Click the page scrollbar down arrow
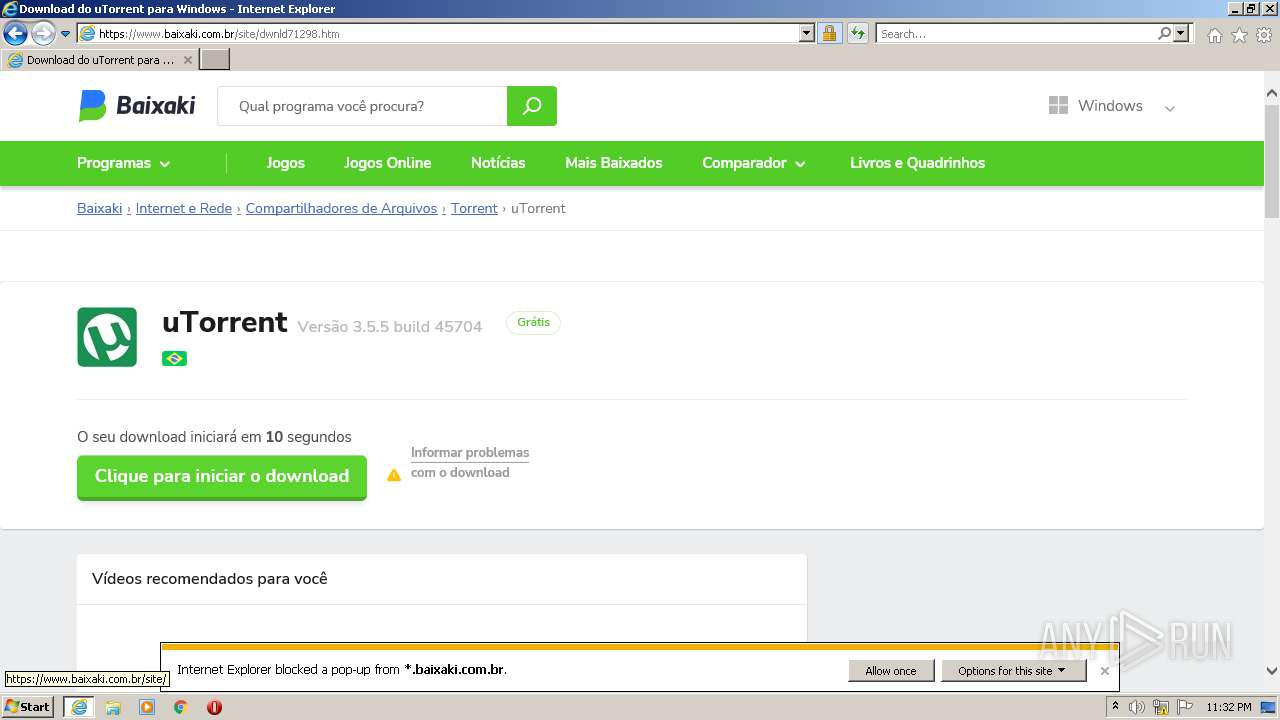1280x720 pixels. pos(1272,671)
